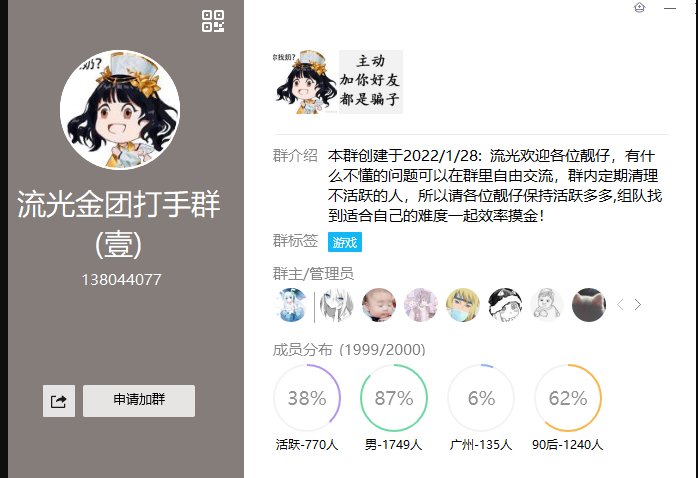Open the sketch-style girl admin avatar

click(x=337, y=305)
